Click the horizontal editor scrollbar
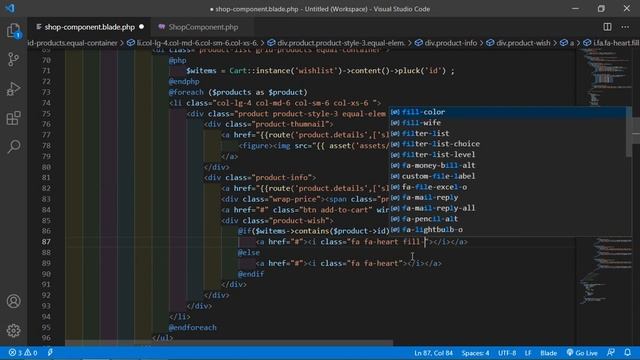The image size is (640, 360). tap(229, 343)
